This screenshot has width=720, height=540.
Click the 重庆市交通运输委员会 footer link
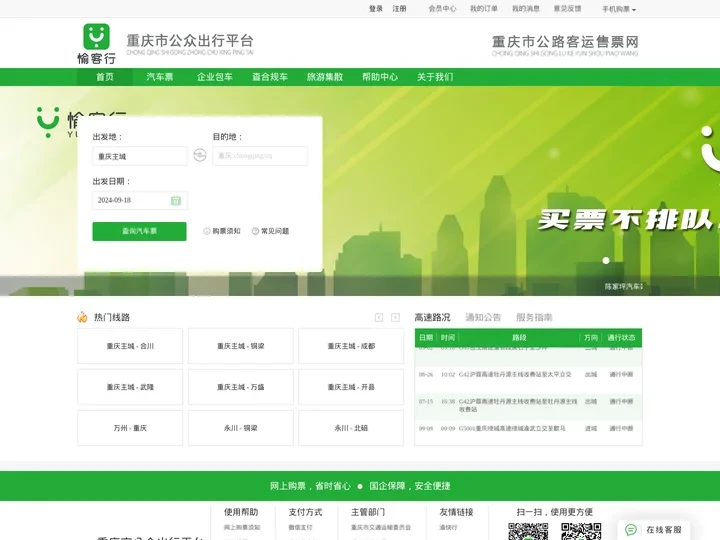tap(381, 528)
